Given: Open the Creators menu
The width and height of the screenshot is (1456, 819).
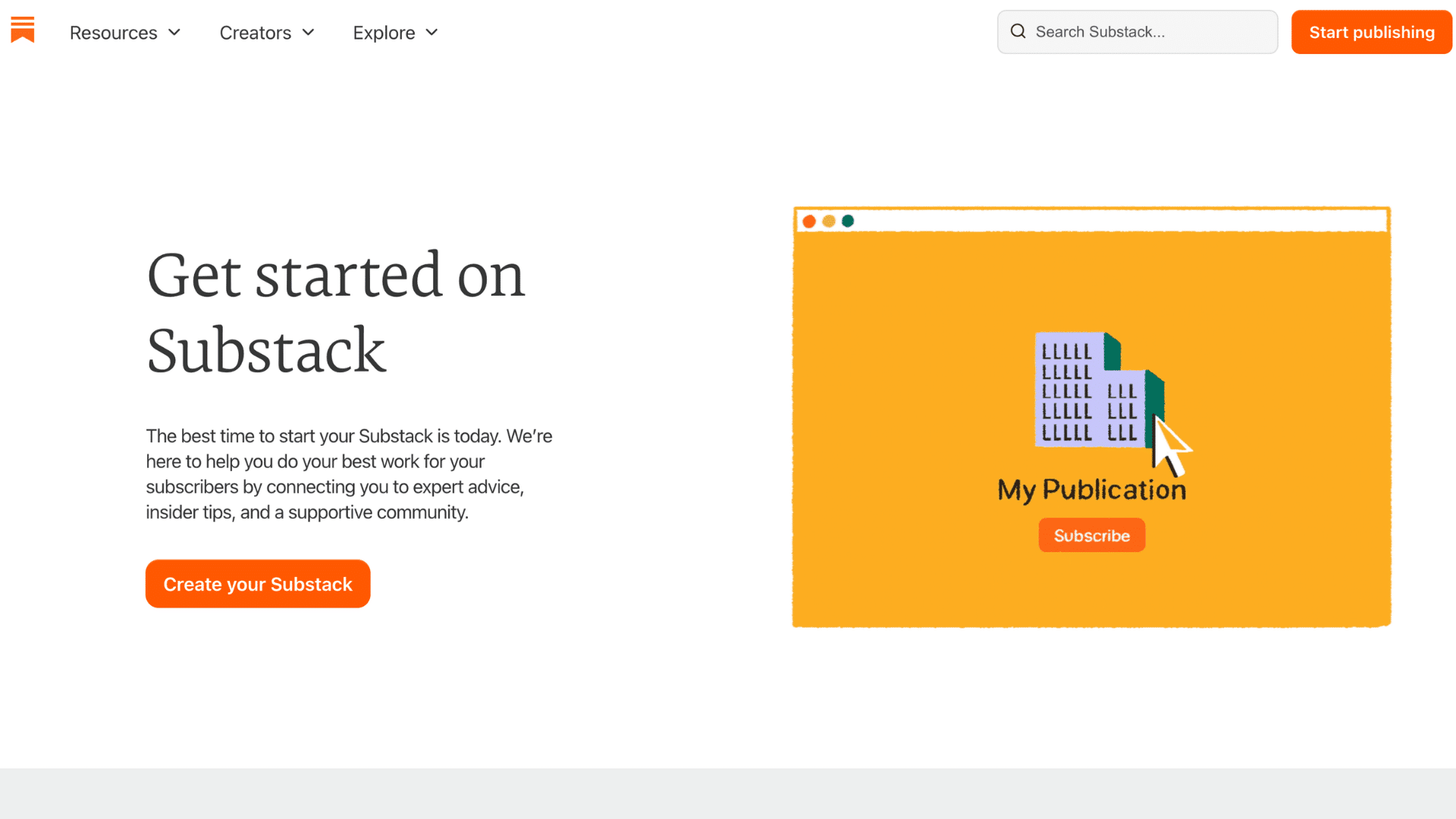Looking at the screenshot, I should [x=267, y=33].
